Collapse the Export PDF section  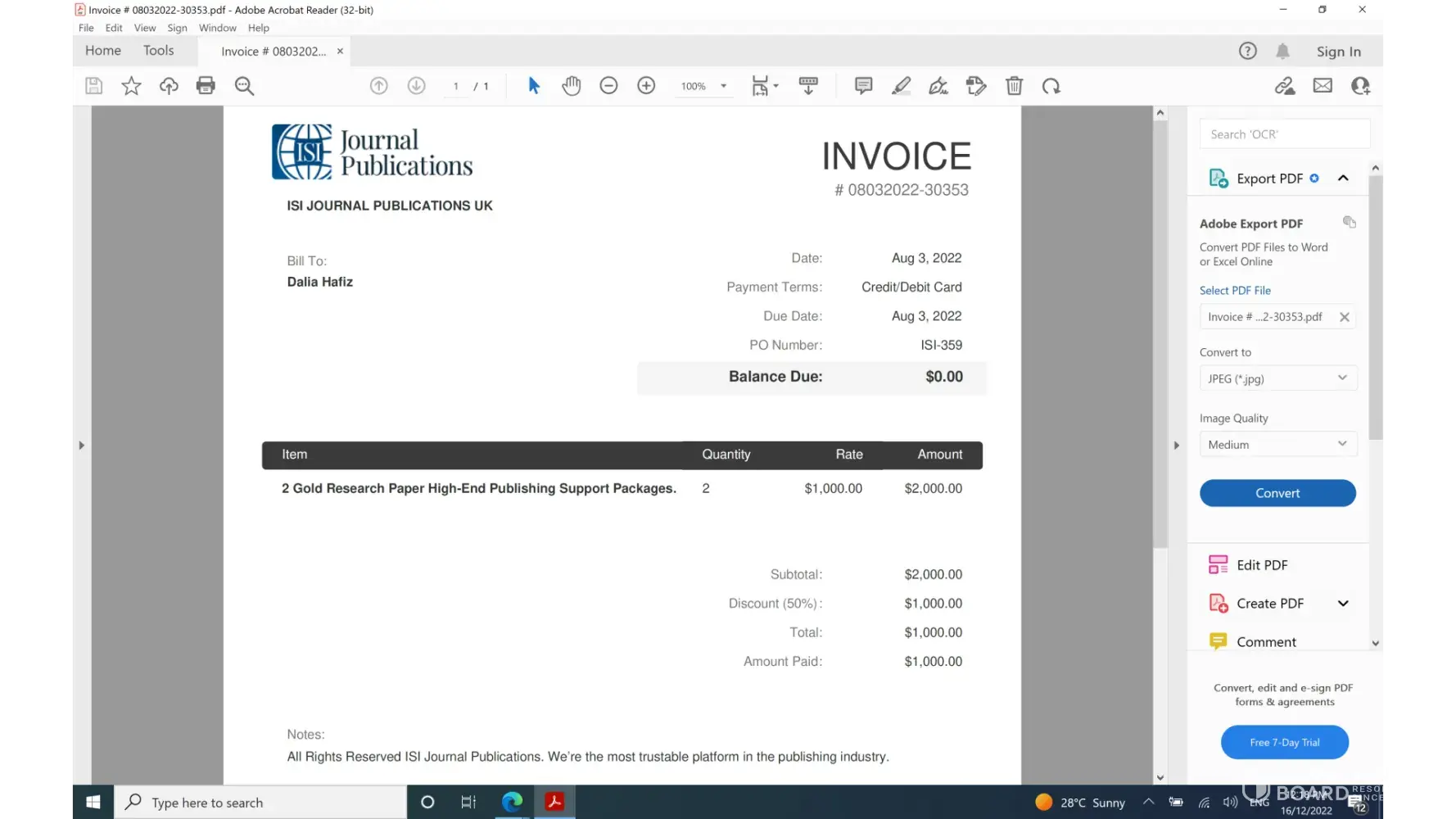coord(1343,179)
